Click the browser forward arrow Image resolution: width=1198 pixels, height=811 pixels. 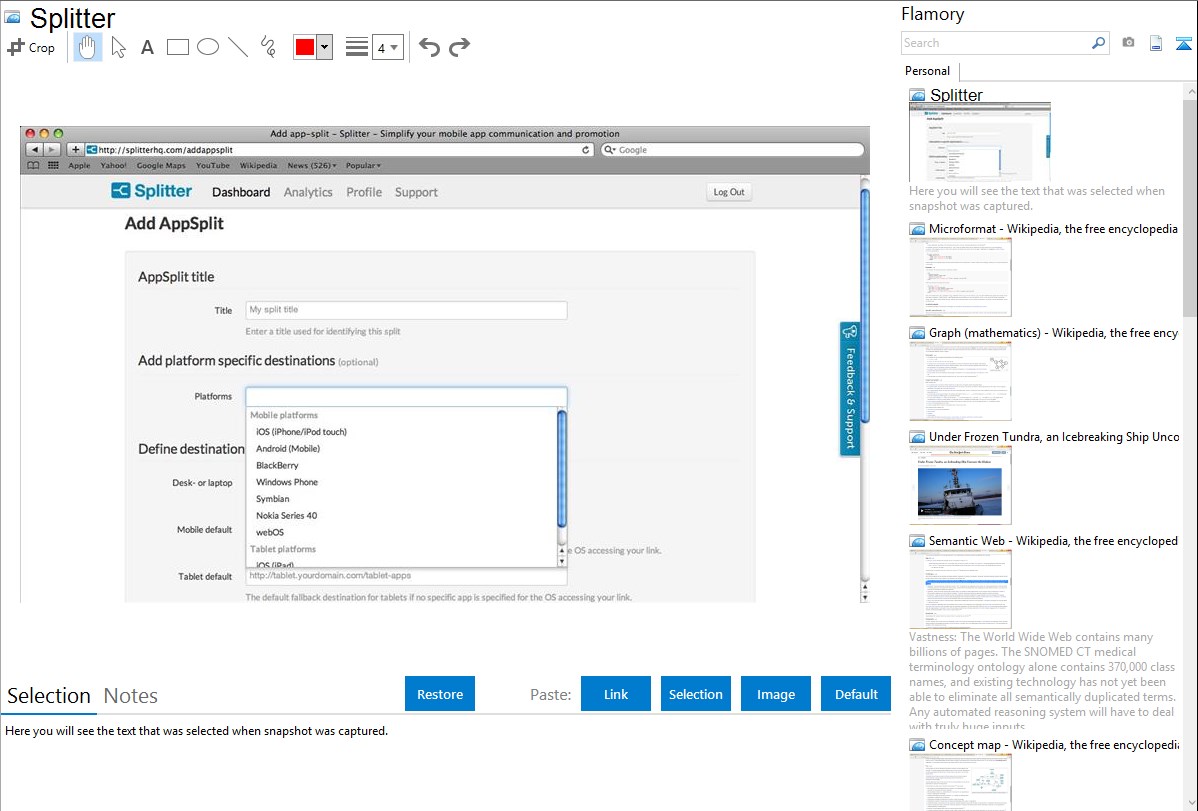tap(52, 150)
